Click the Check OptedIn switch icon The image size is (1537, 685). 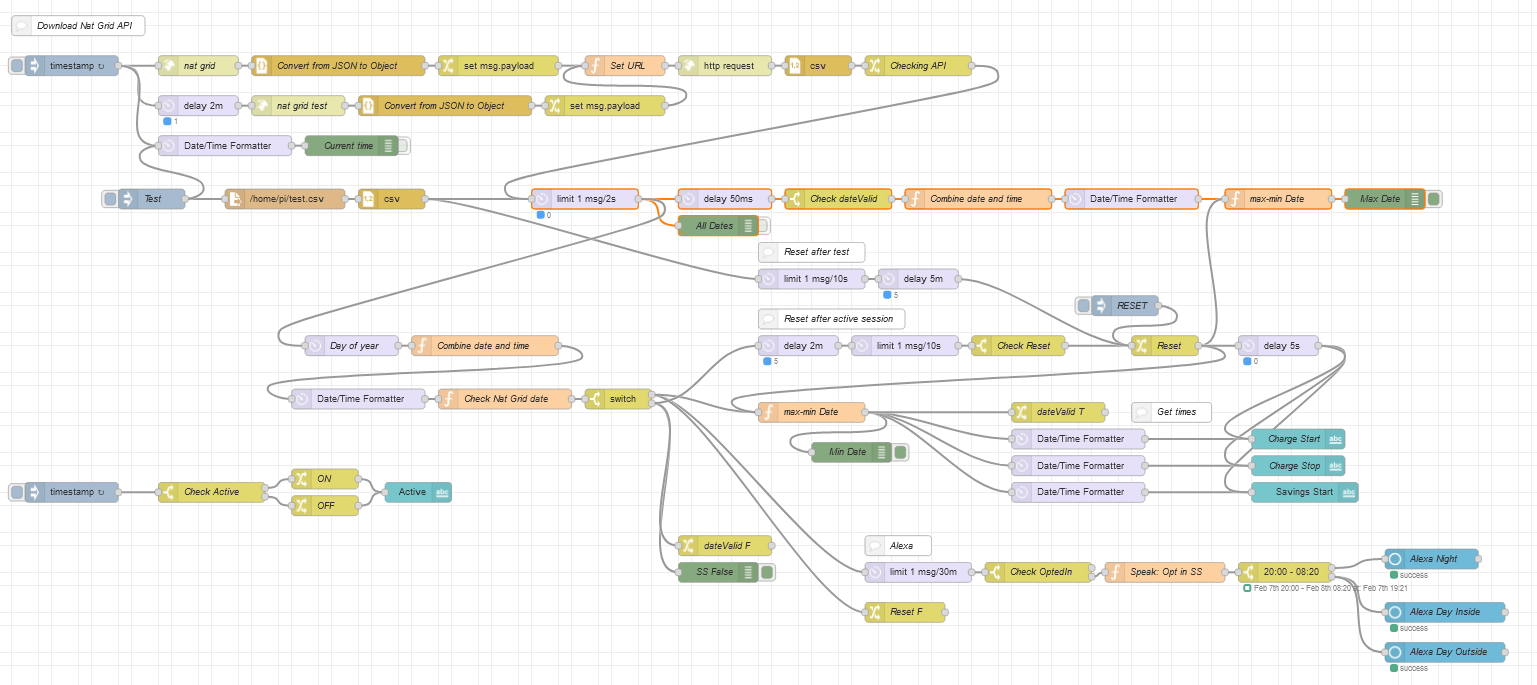pyautogui.click(x=995, y=572)
